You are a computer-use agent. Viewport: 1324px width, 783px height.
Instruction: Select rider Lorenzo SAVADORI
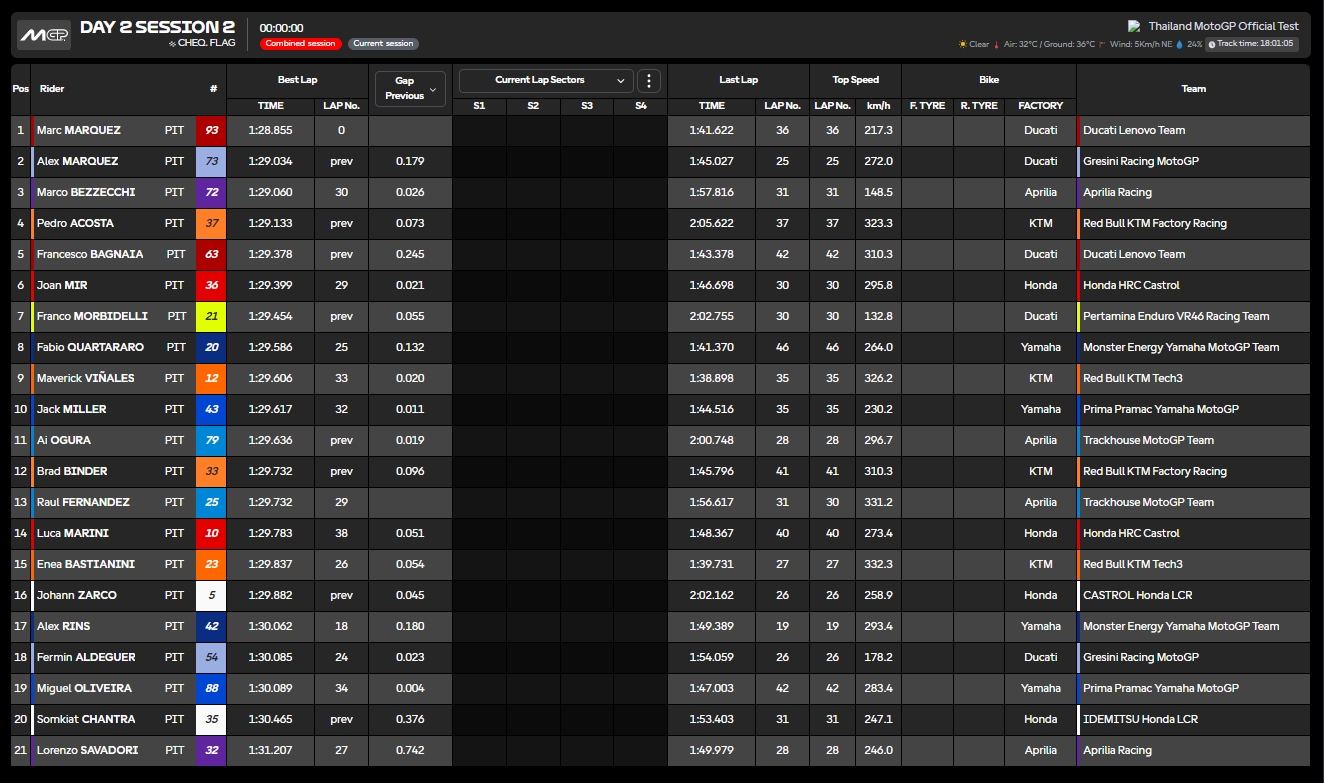click(x=87, y=750)
